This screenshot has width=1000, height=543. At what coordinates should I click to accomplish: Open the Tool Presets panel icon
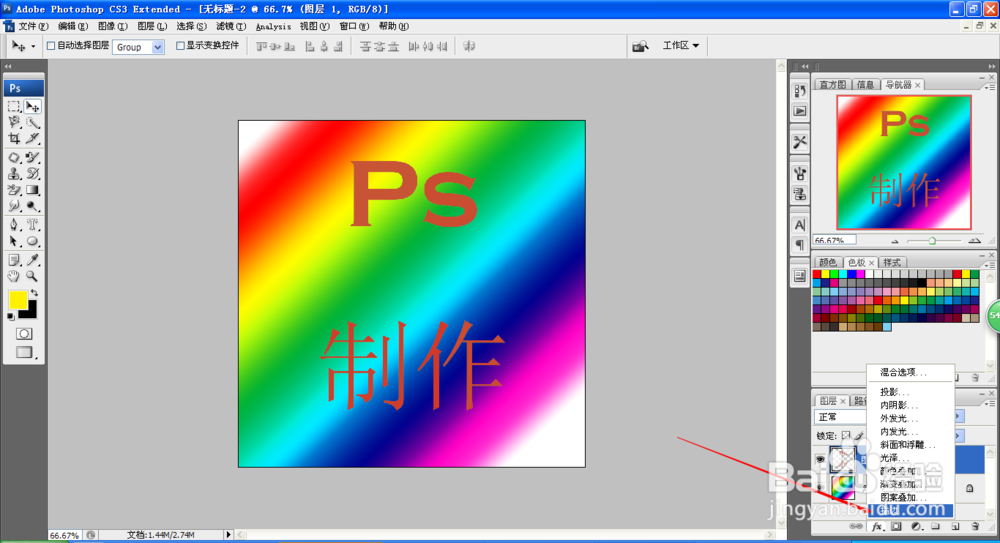(x=800, y=142)
